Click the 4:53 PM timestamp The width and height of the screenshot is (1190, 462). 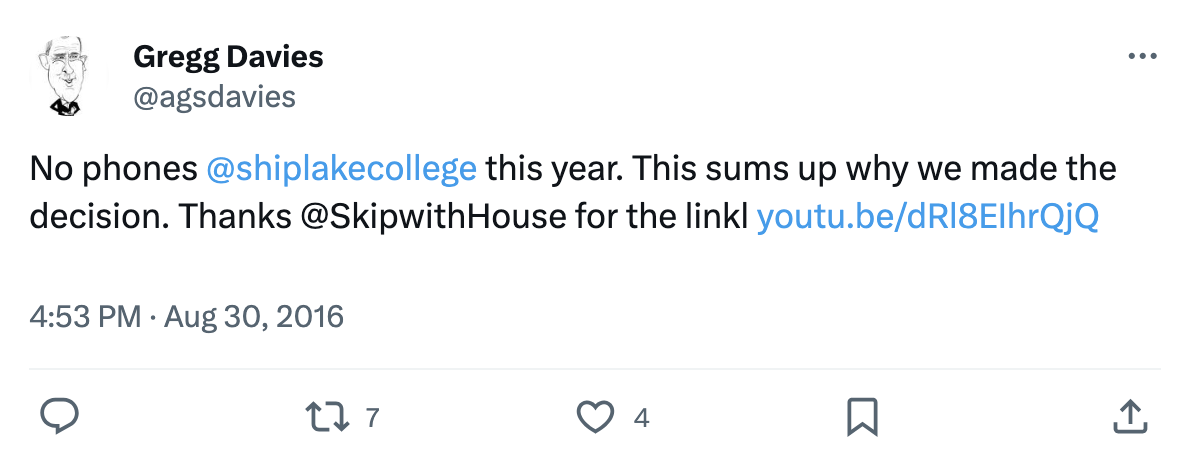point(85,317)
